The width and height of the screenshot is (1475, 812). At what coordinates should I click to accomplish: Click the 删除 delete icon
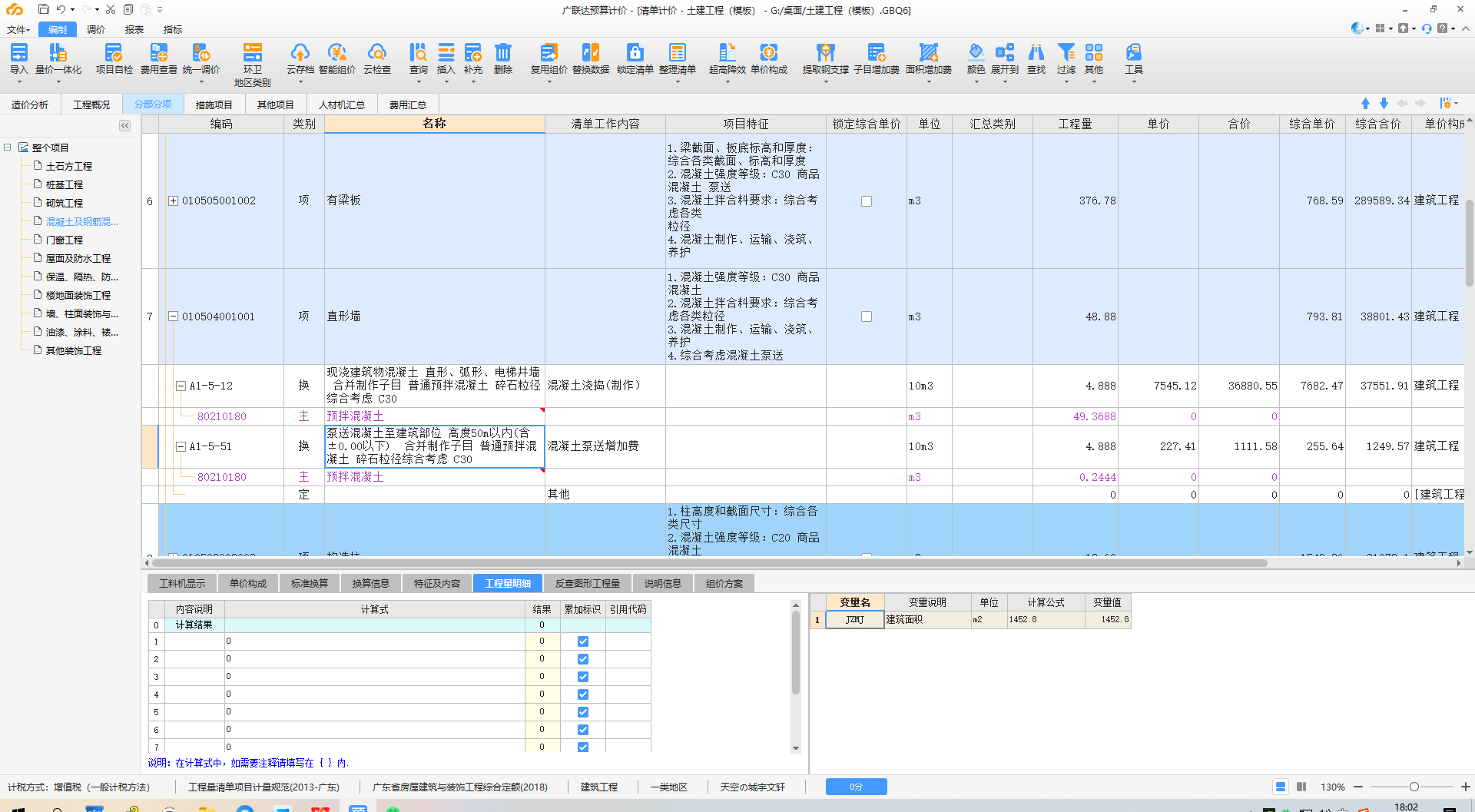[502, 58]
